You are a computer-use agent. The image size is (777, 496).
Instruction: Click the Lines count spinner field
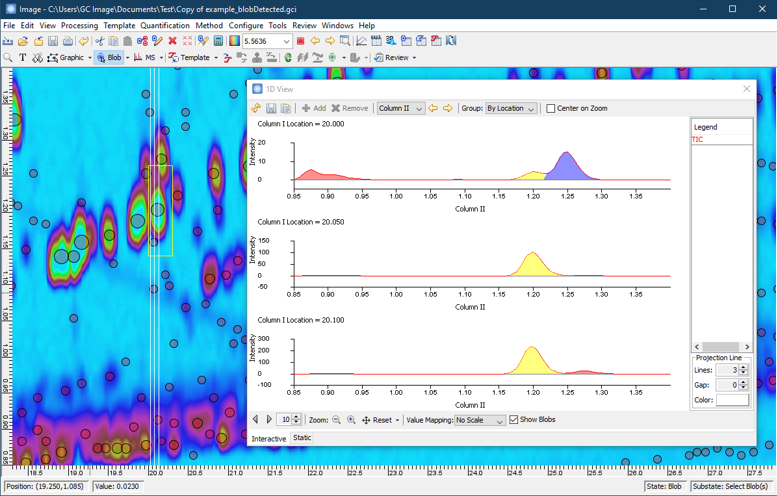pyautogui.click(x=725, y=370)
